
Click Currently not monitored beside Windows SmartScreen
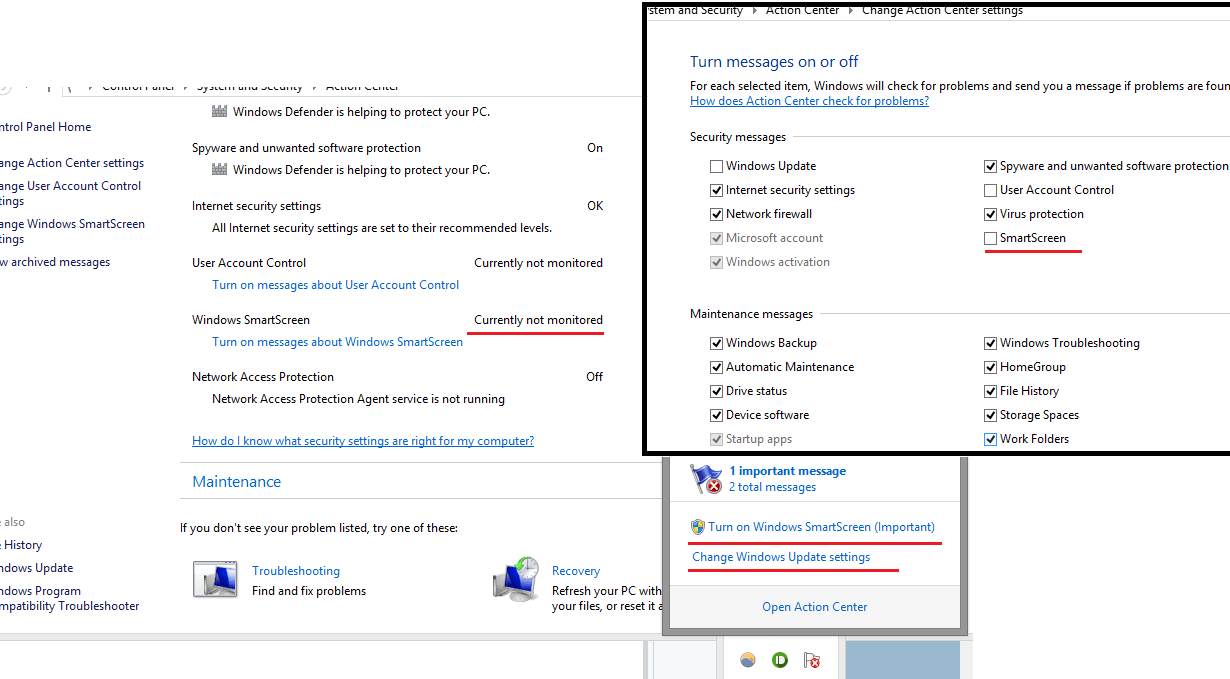coord(538,320)
